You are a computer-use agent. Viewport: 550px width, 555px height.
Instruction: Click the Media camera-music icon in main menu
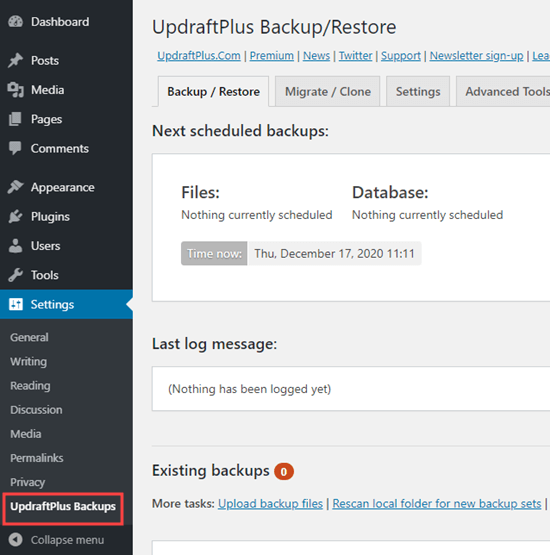click(x=15, y=90)
